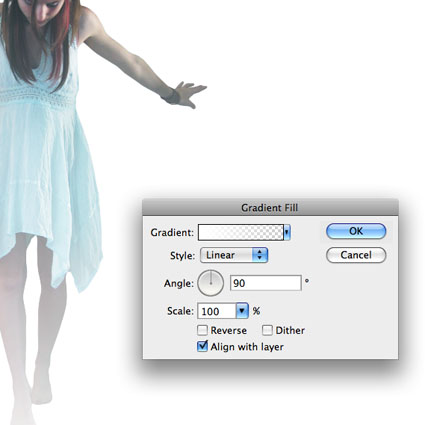Click the Angle dial control
Screen dimensions: 425x425
211,283
